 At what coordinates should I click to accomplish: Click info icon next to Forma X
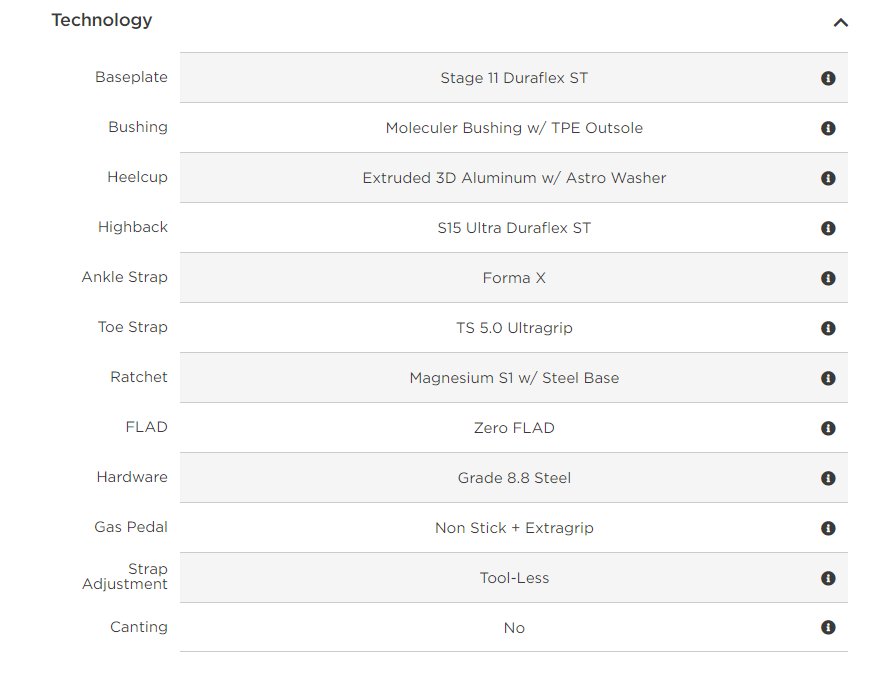[x=828, y=278]
